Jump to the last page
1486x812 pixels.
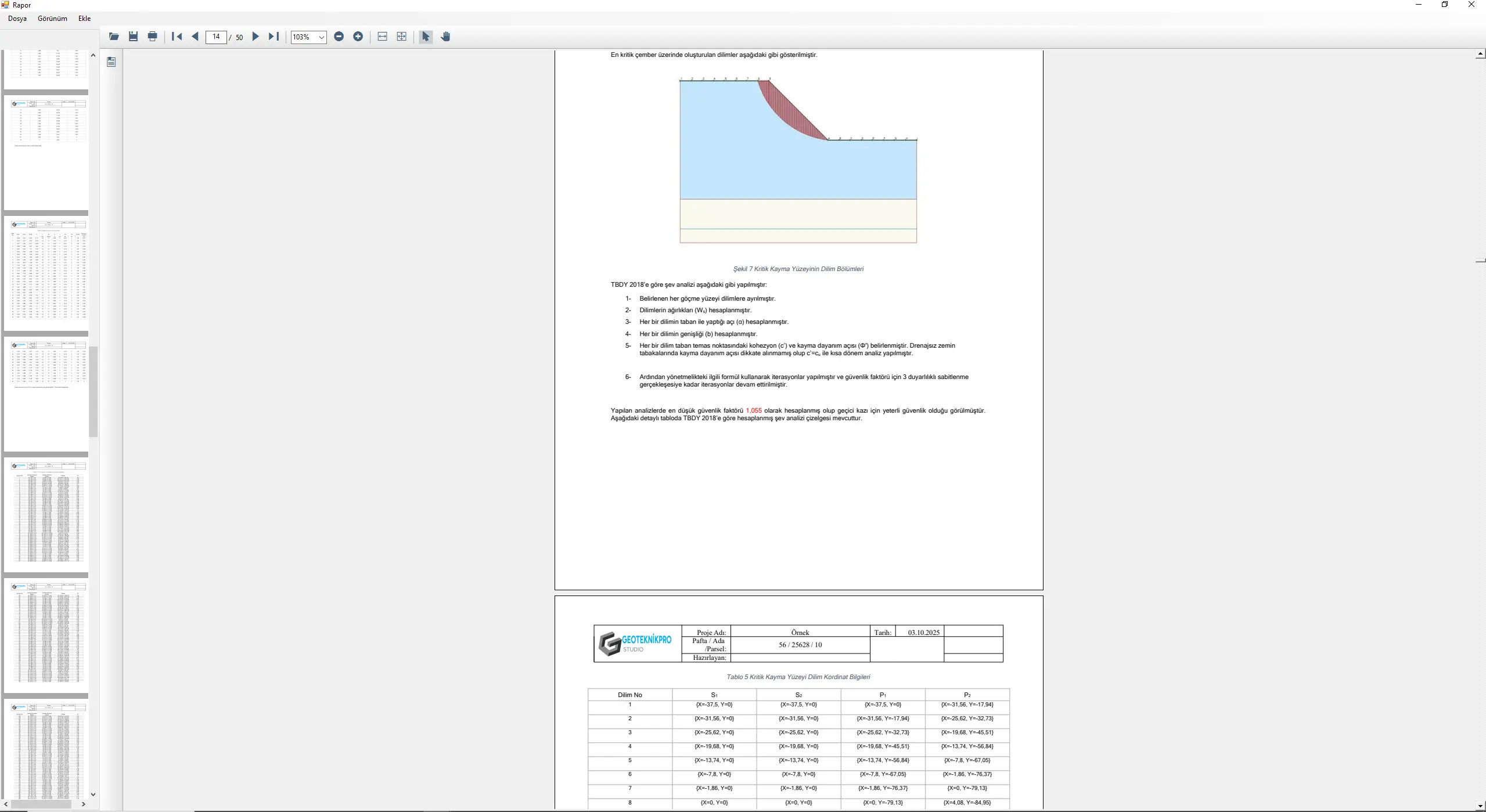tap(274, 37)
